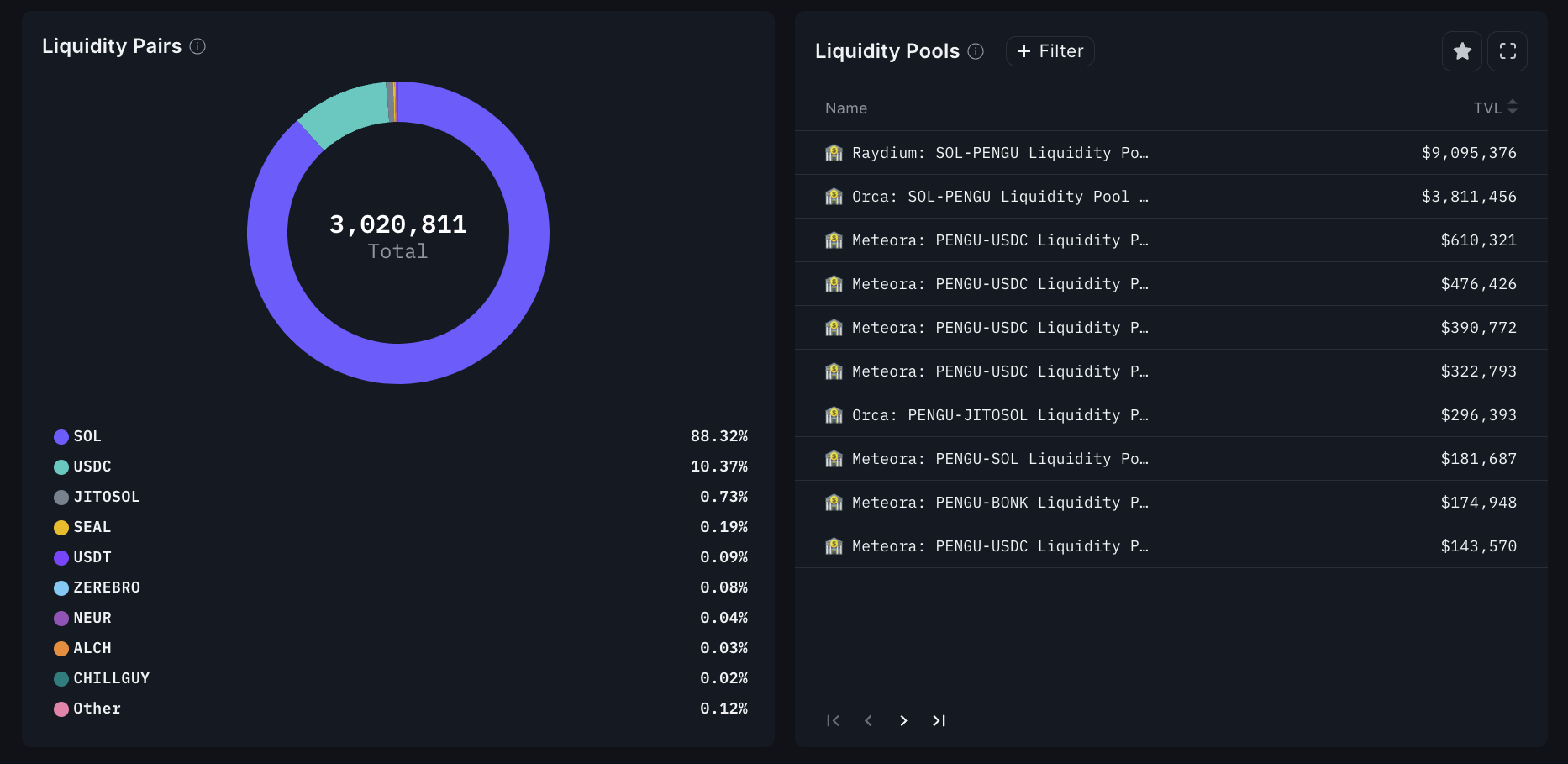Screen dimensions: 1568x764
Task: Click the Name column header
Action: coord(846,108)
